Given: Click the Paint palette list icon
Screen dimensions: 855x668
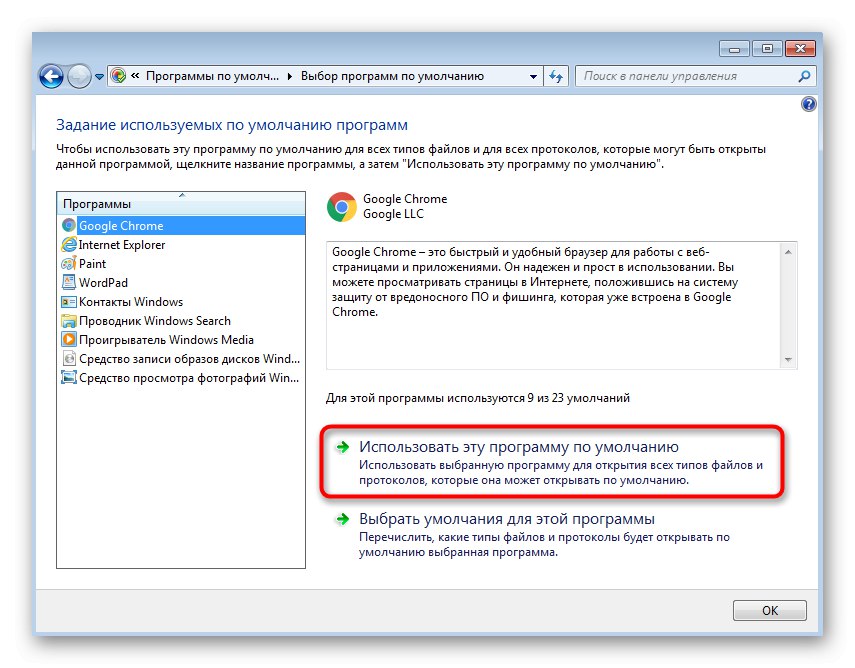Looking at the screenshot, I should pos(69,263).
